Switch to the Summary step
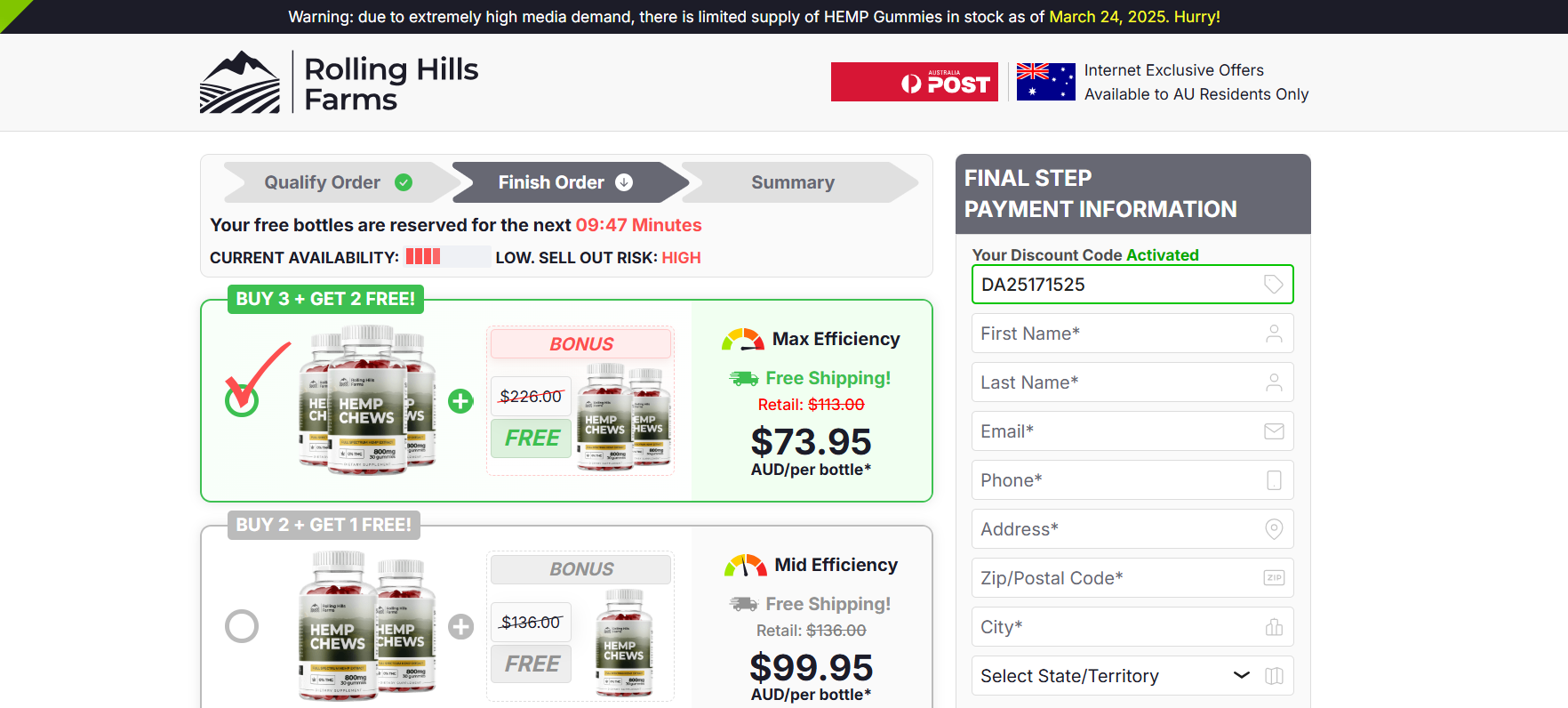The width and height of the screenshot is (1568, 708). coord(793,182)
